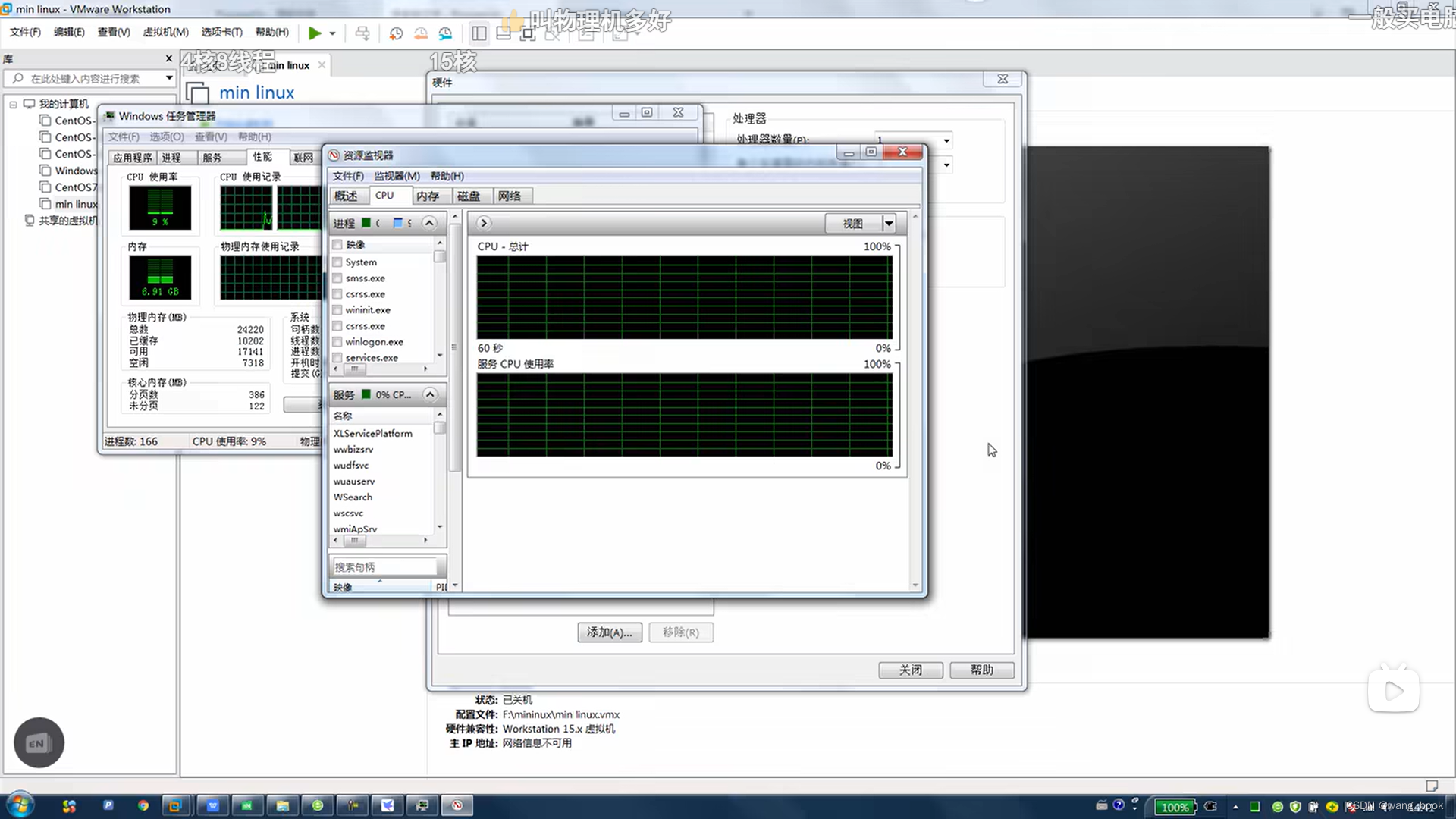Click the send Ctrl+Alt+Del icon in VMware toolbar
The image size is (1456, 819).
click(x=362, y=33)
